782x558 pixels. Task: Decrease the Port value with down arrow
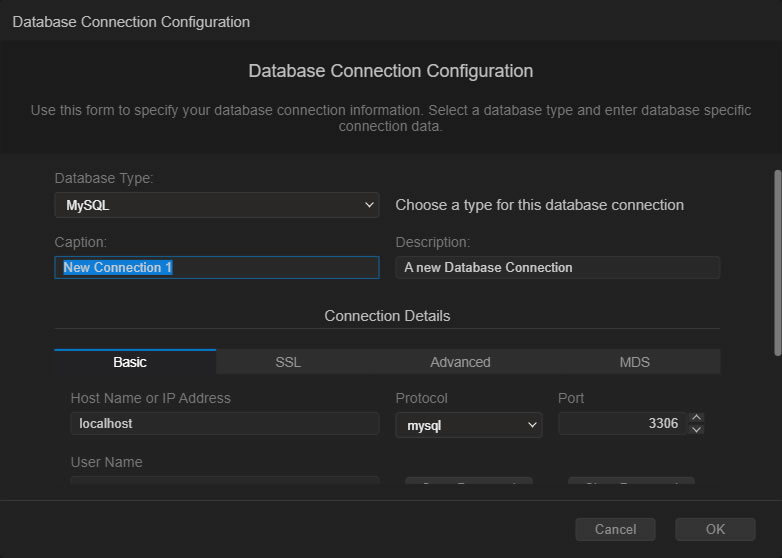click(x=697, y=430)
